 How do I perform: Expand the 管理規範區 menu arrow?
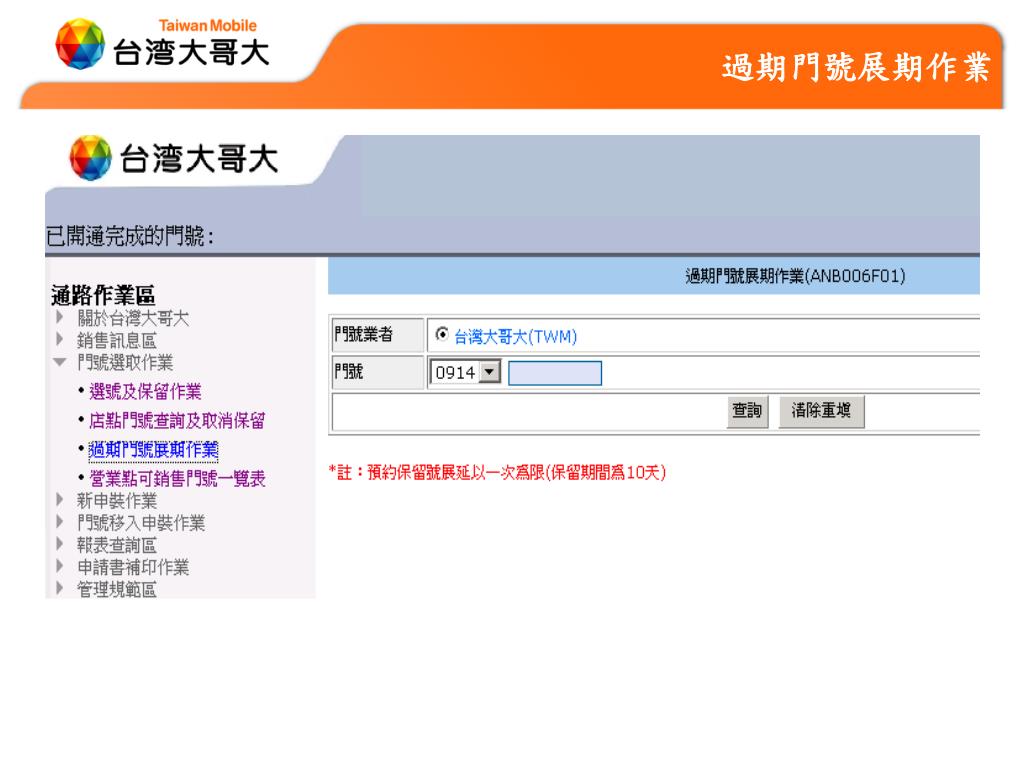60,588
